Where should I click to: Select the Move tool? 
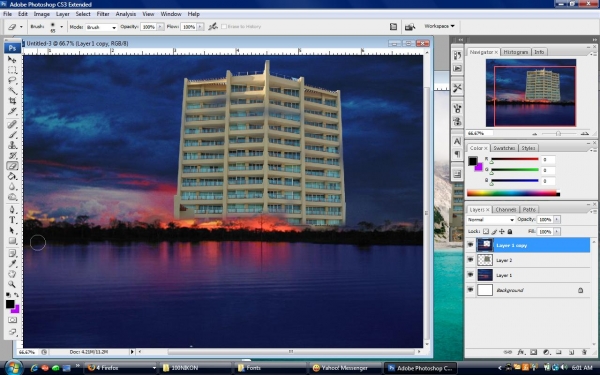pos(12,59)
